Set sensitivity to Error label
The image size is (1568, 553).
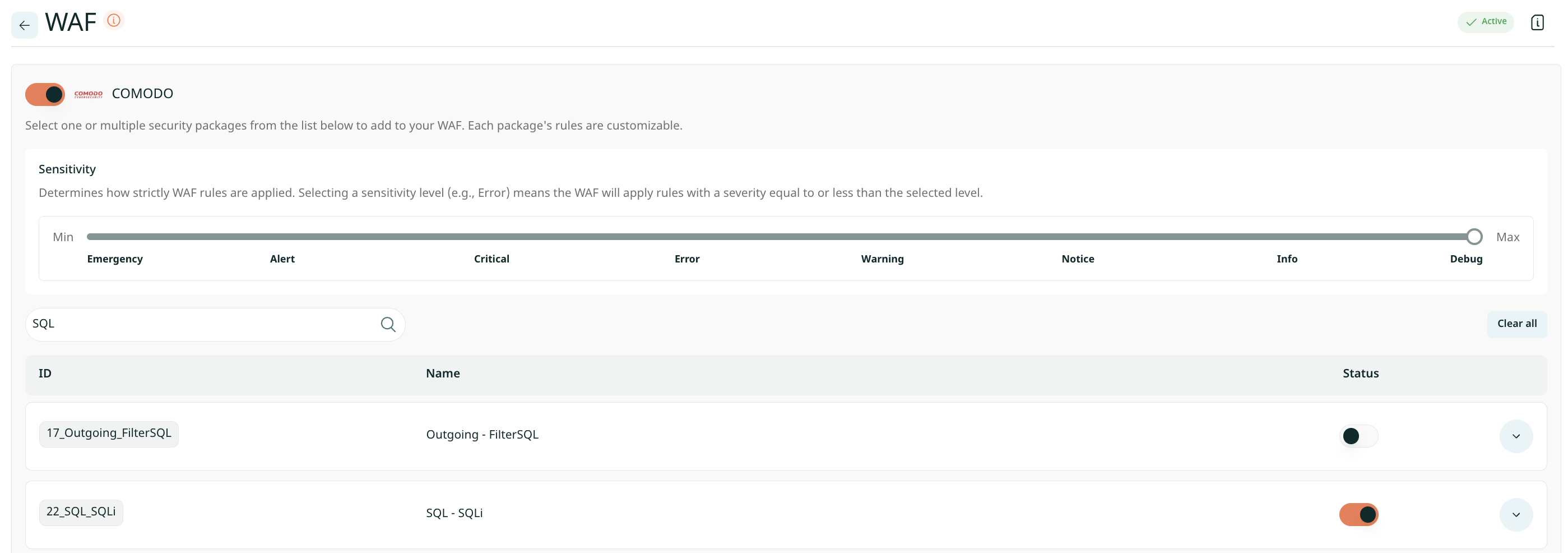click(x=686, y=259)
